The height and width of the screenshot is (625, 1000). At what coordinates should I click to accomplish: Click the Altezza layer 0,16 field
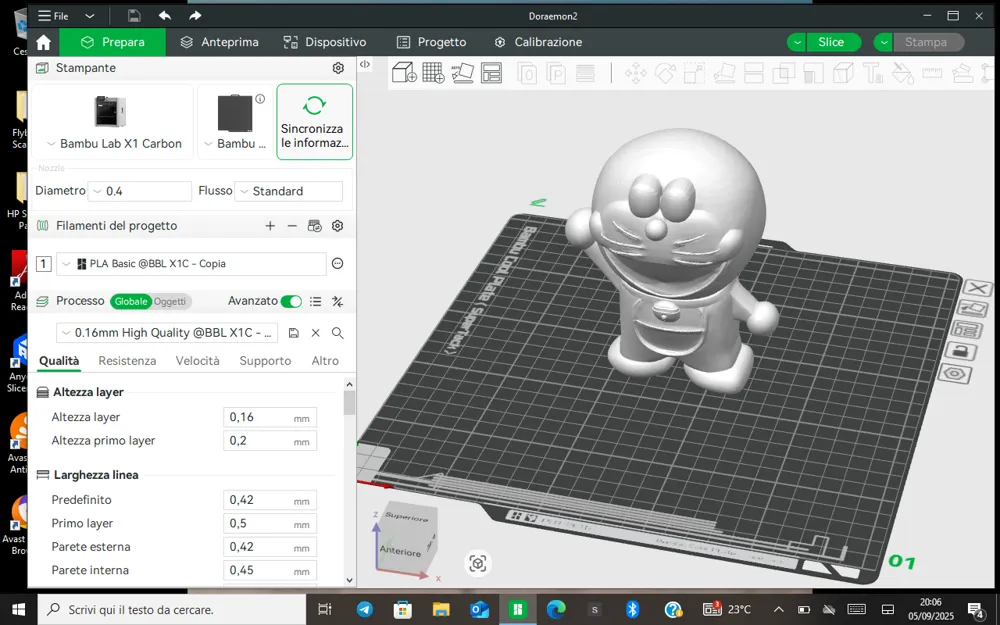(x=270, y=417)
